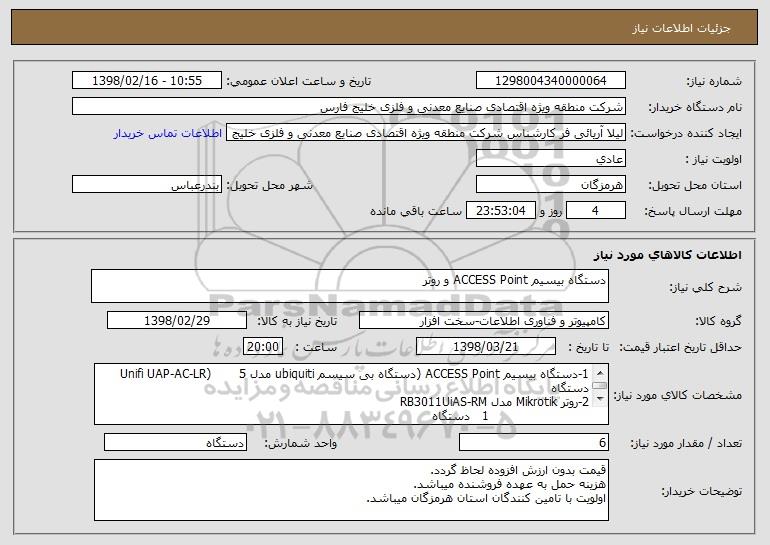This screenshot has width=770, height=545.
Task: Click the need date field 1398/02/29
Action: pos(177,321)
